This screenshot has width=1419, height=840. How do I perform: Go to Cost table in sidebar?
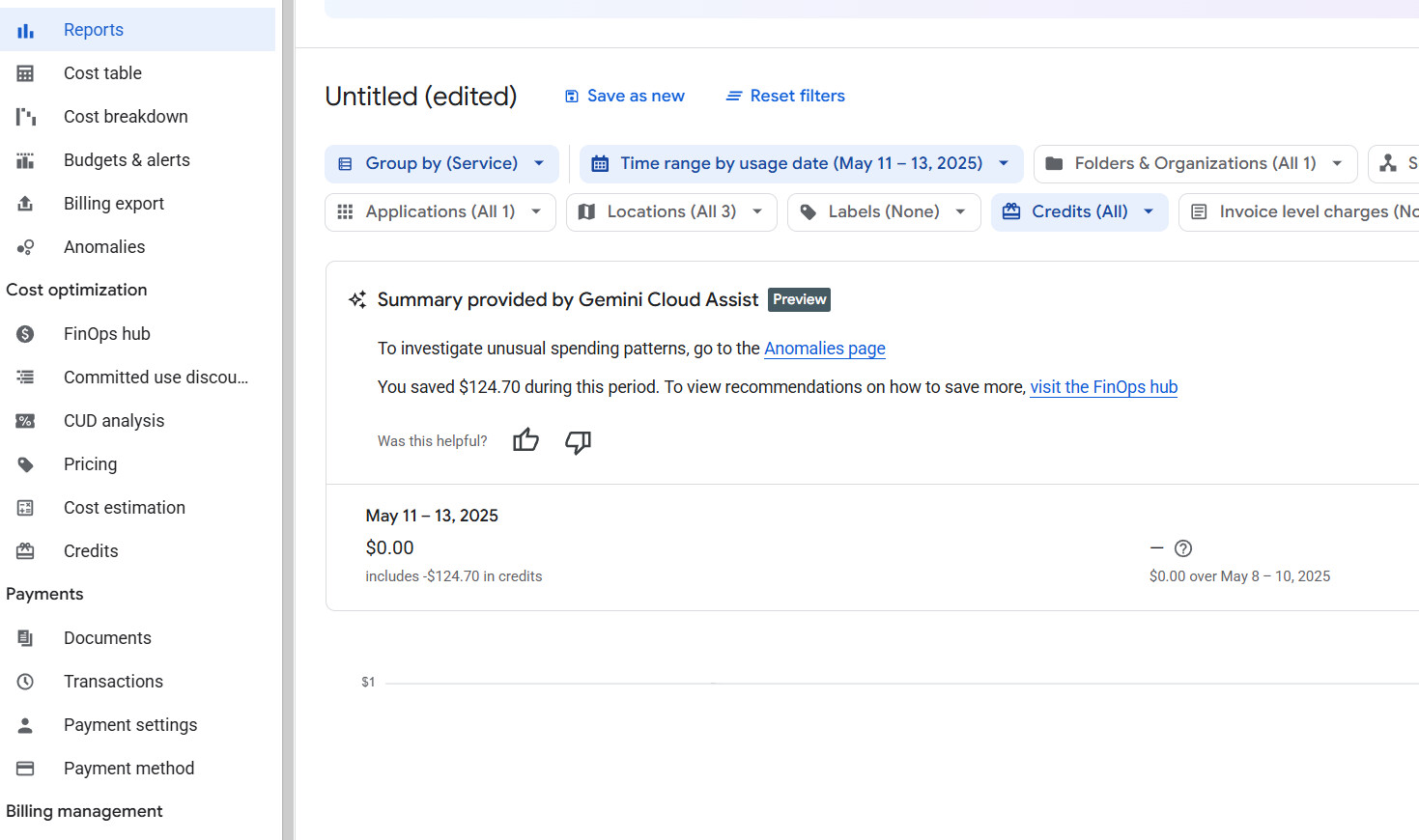102,73
